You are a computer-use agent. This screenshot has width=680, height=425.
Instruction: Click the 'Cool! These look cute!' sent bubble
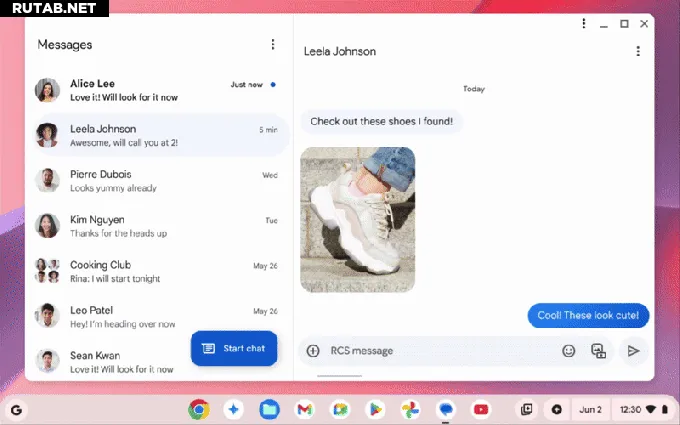pos(588,315)
